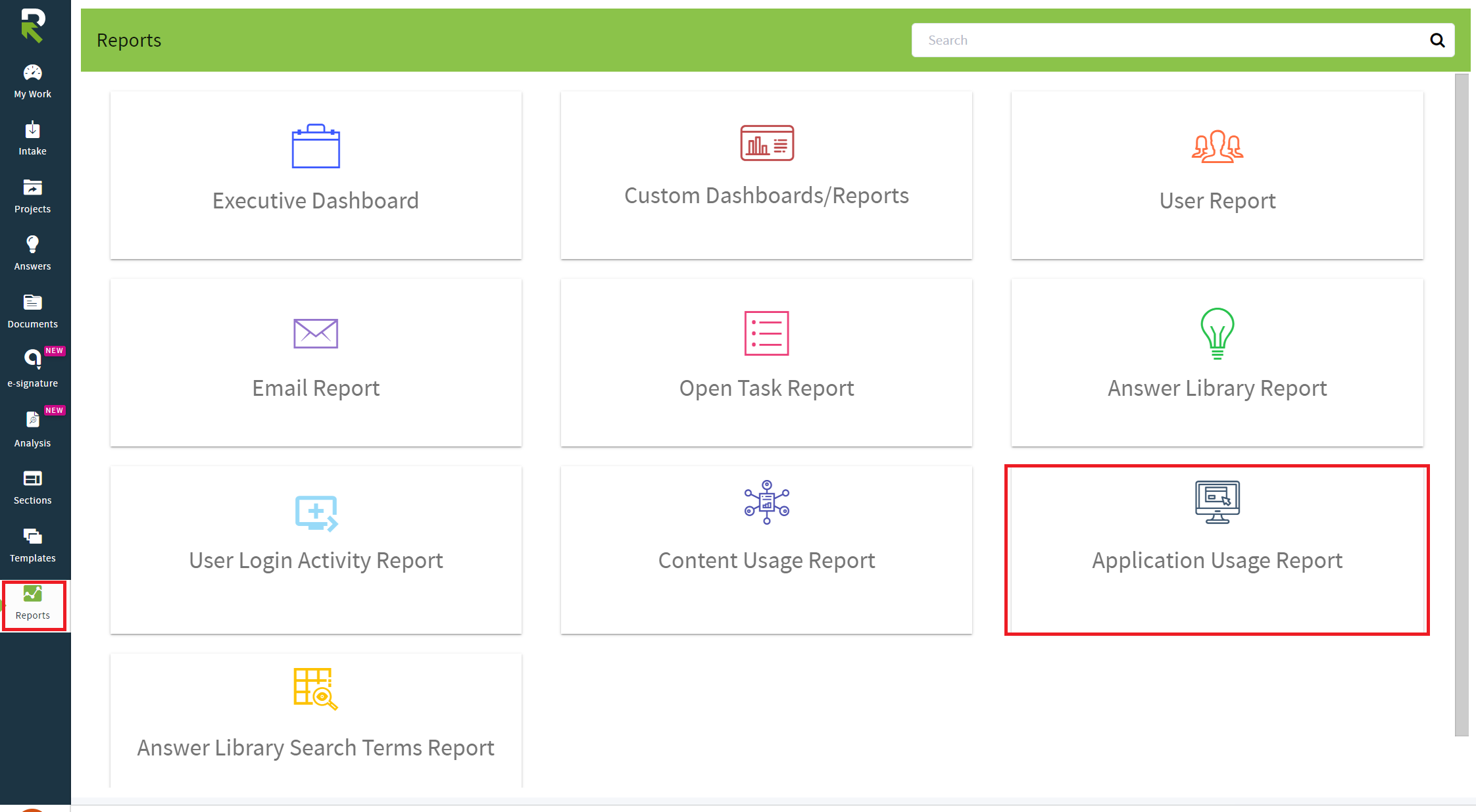Open the e-signature icon in sidebar
This screenshot has height=812, width=1476.
[x=33, y=360]
